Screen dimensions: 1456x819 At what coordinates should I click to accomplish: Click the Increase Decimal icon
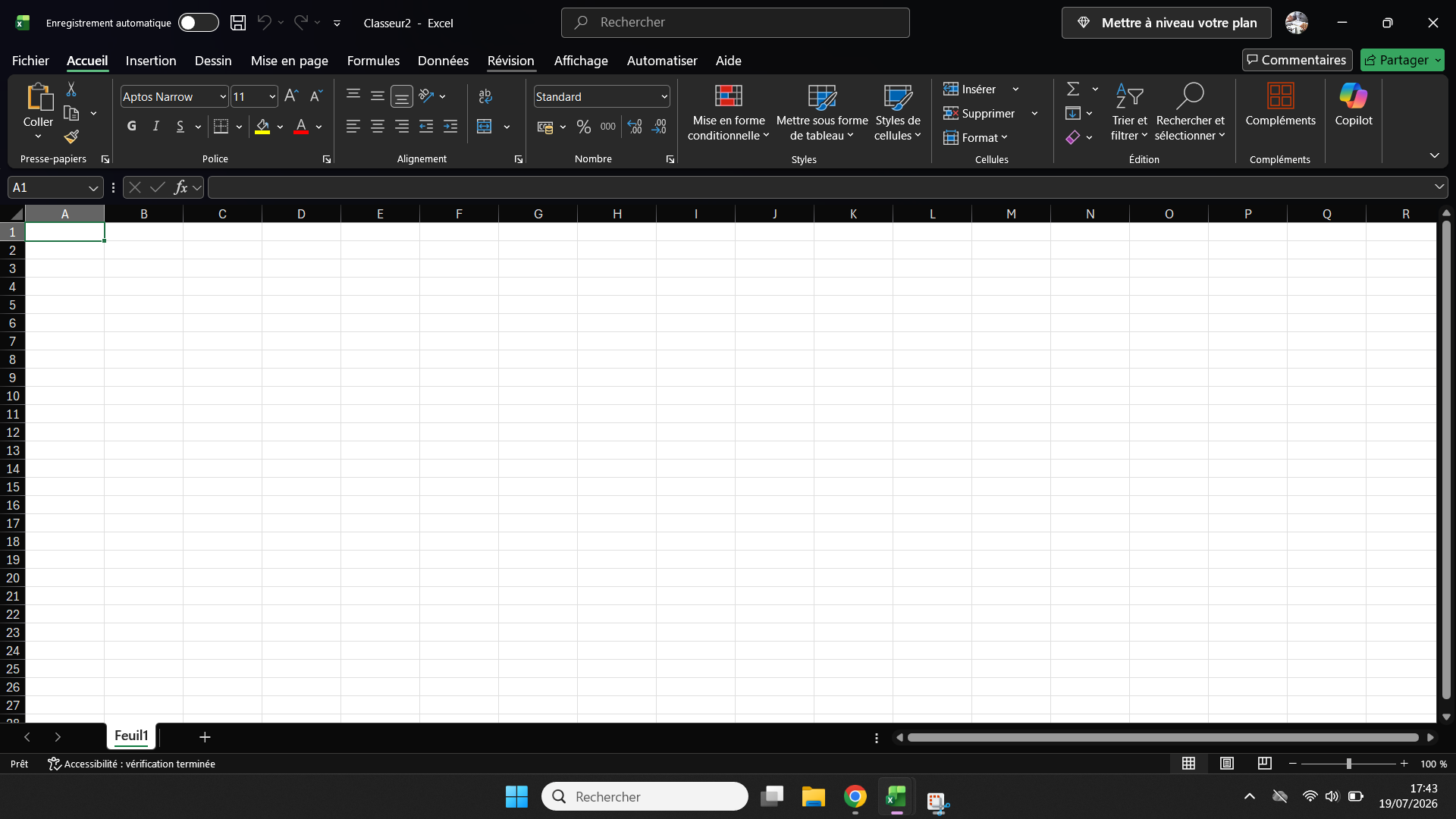coord(635,127)
